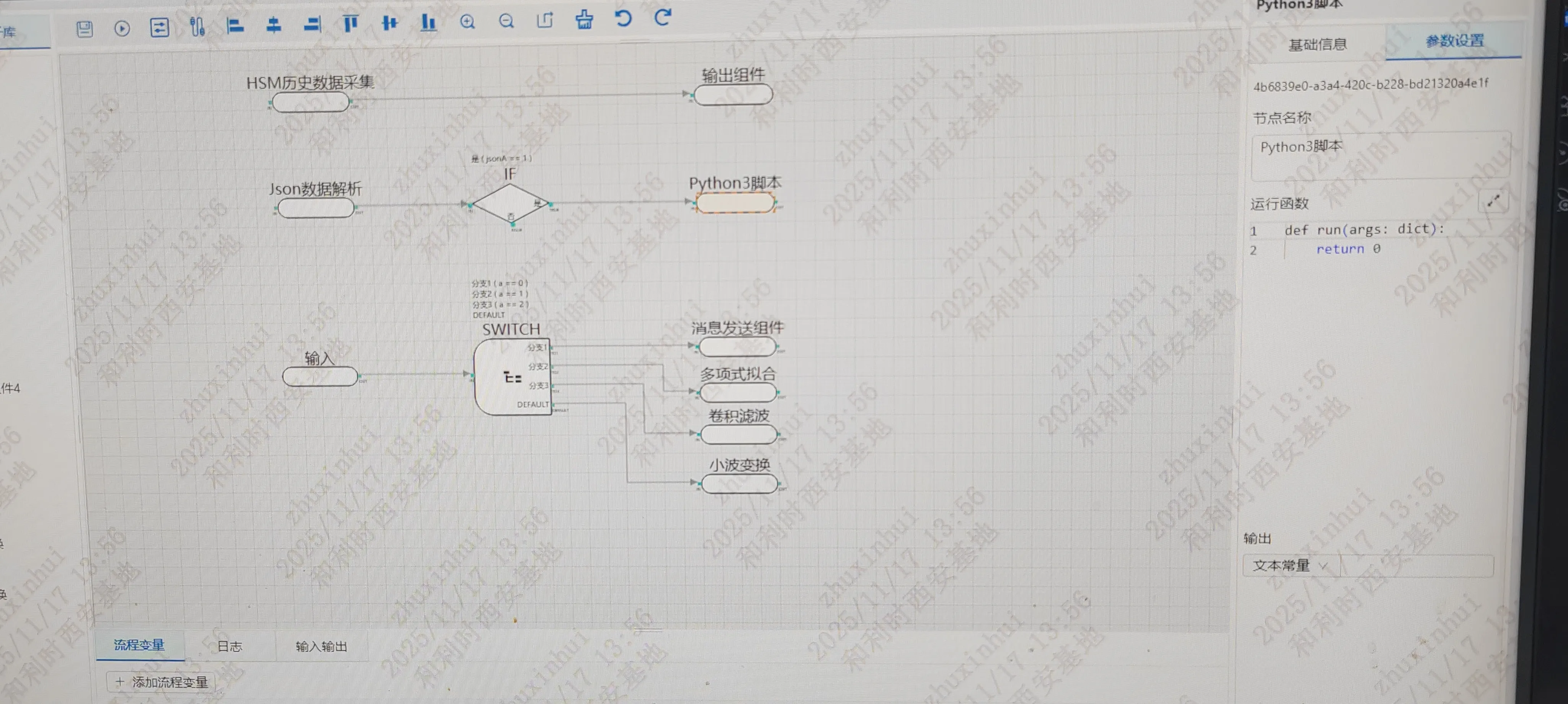Align selected nodes to top edge

pyautogui.click(x=350, y=24)
